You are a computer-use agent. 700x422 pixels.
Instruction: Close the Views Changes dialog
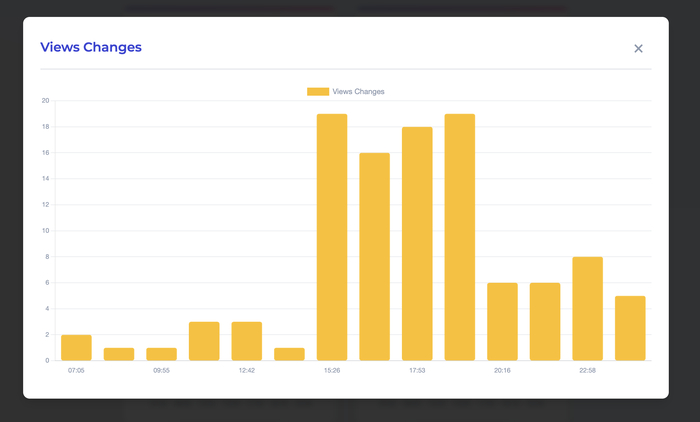pyautogui.click(x=638, y=48)
